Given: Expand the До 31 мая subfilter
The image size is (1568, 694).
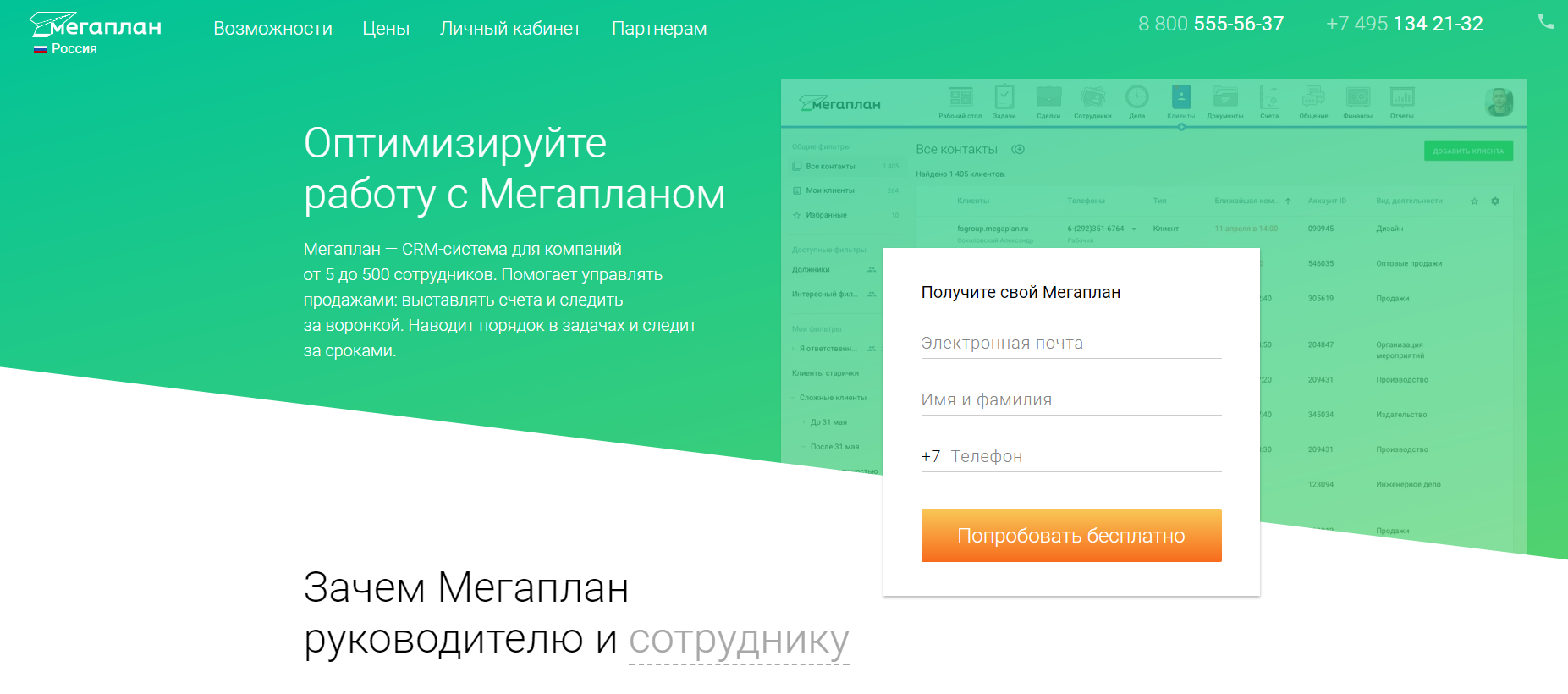Looking at the screenshot, I should 805,422.
